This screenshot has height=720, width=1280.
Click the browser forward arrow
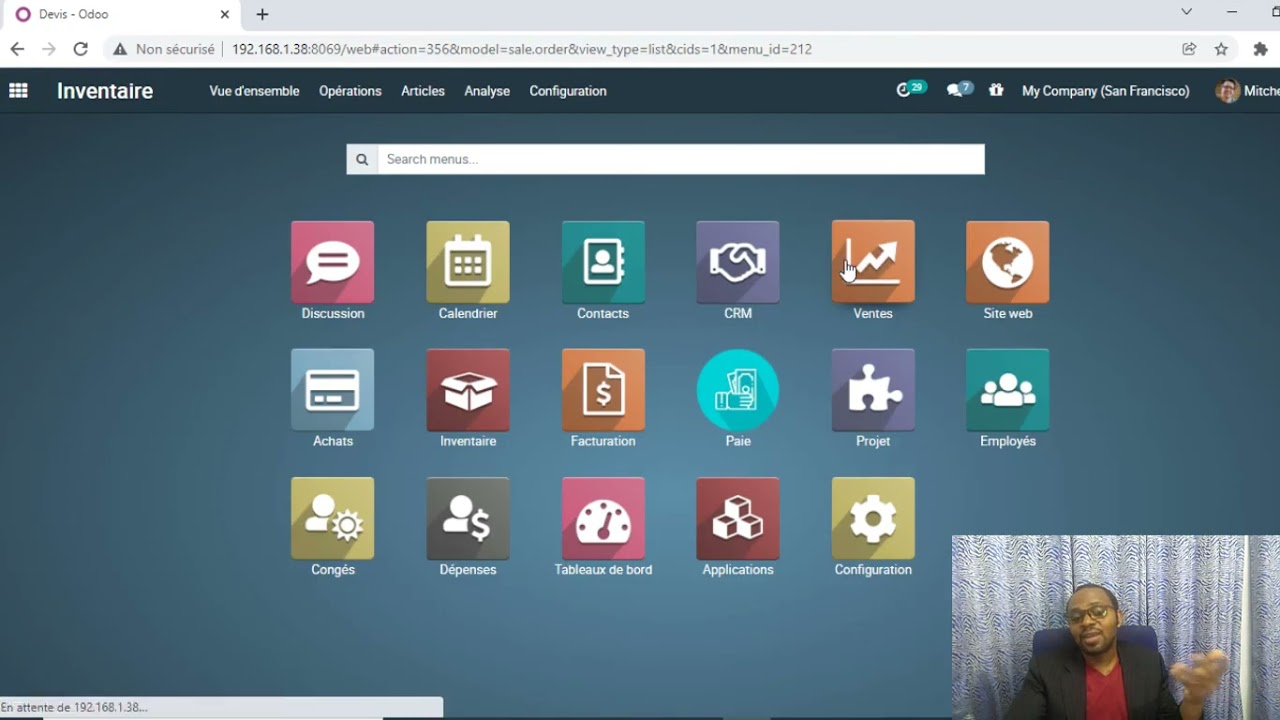click(x=49, y=49)
